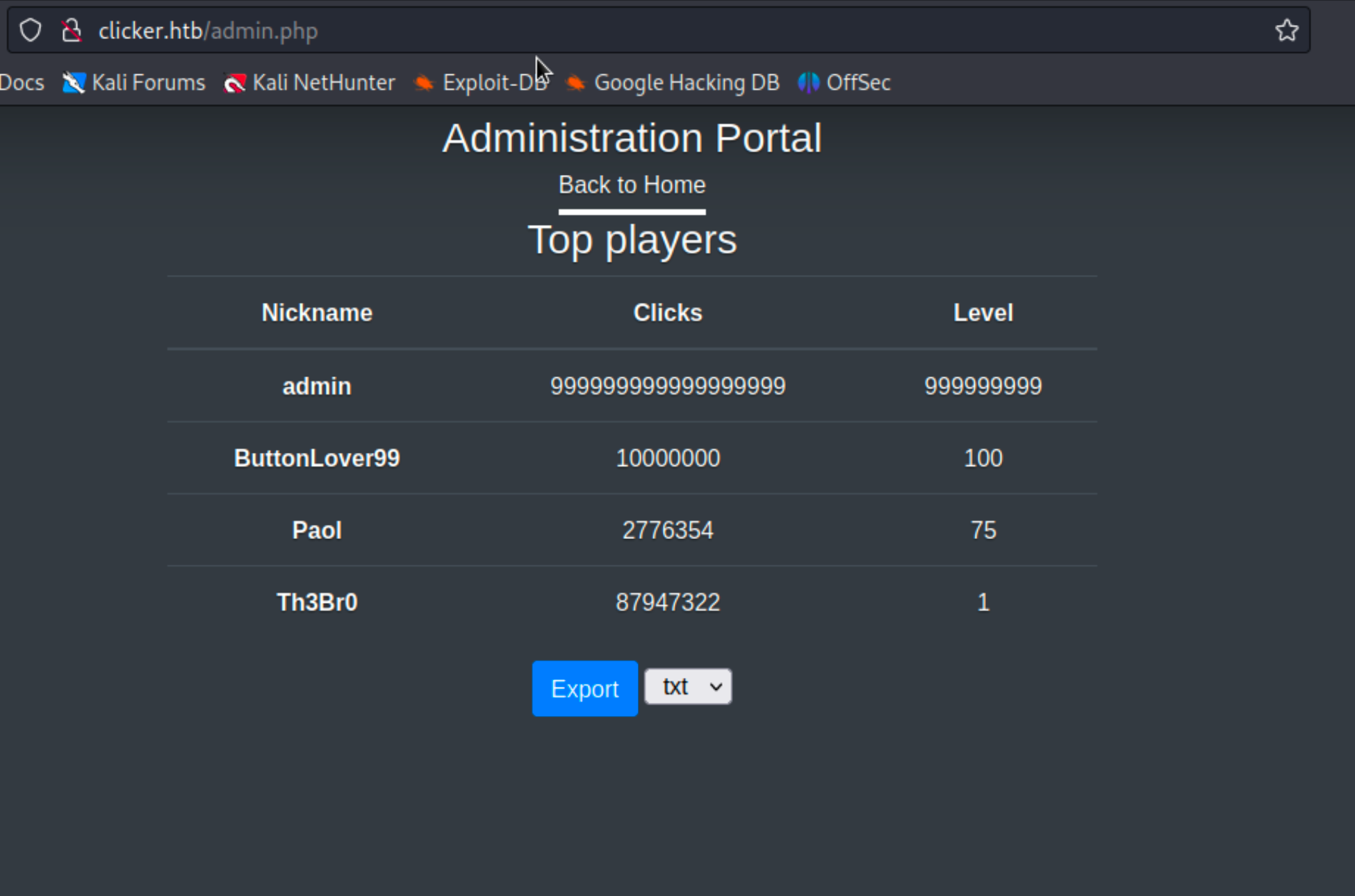Image resolution: width=1355 pixels, height=896 pixels.
Task: Click the Kali Forums bookmark icon
Action: (x=74, y=83)
